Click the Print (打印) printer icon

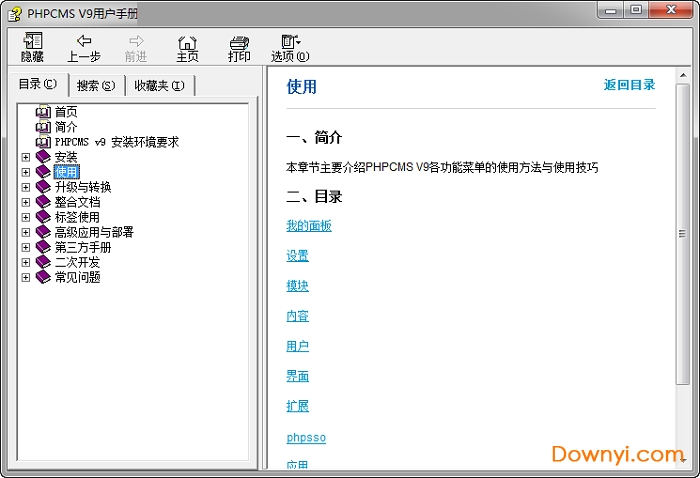[x=239, y=42]
